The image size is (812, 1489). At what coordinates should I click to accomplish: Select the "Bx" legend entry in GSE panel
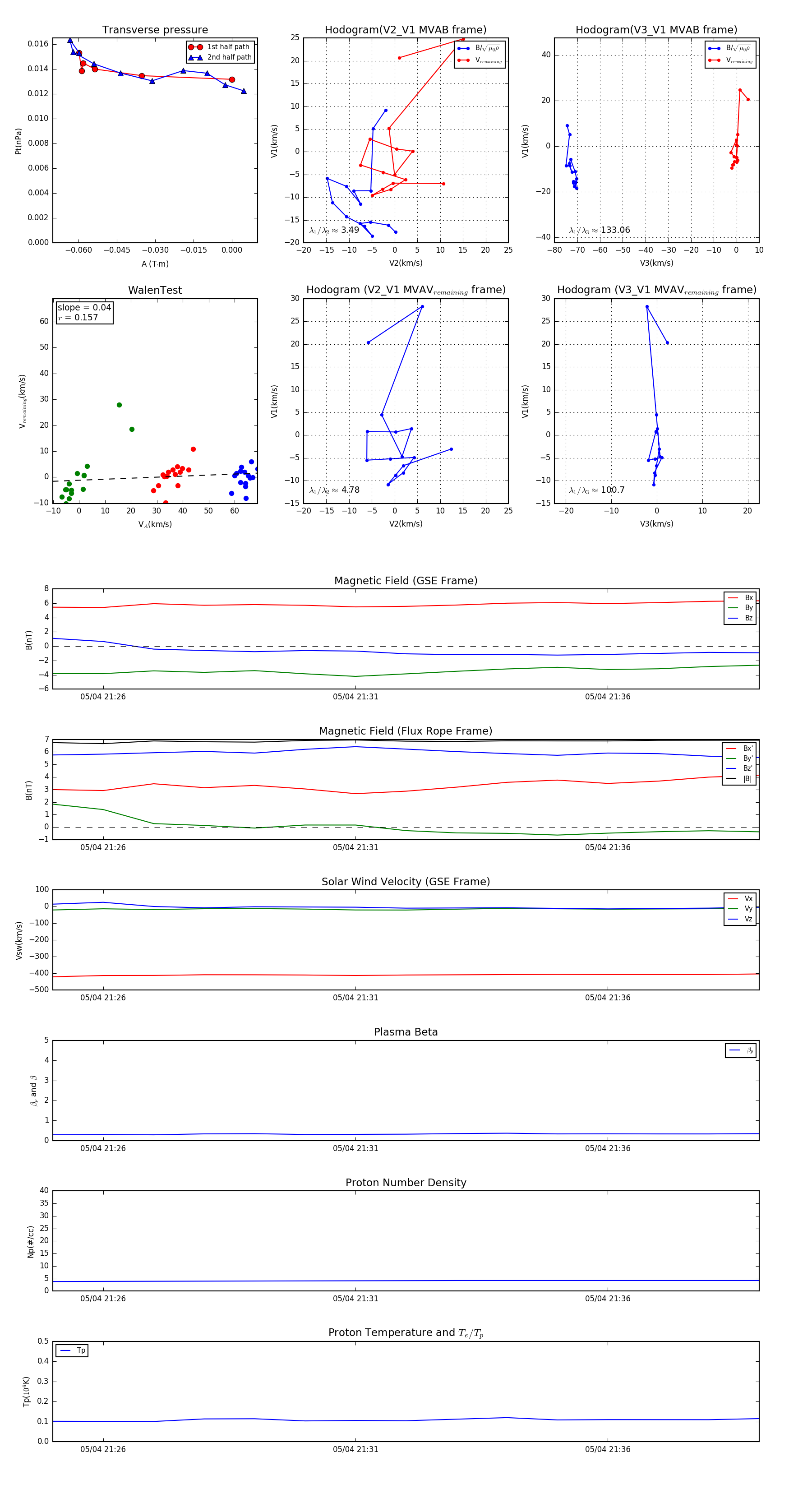point(740,598)
